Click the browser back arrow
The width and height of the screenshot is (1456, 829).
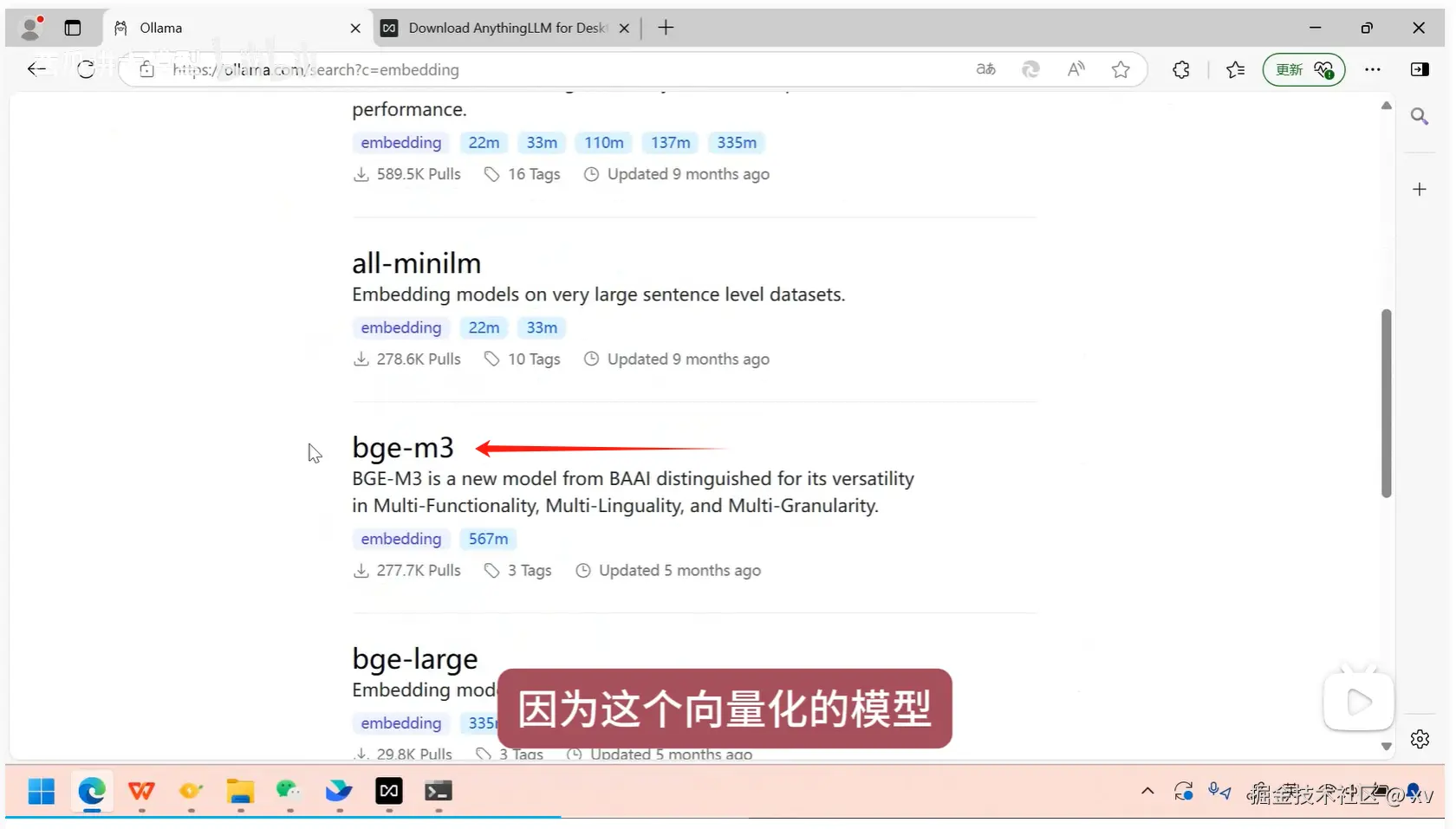point(36,69)
